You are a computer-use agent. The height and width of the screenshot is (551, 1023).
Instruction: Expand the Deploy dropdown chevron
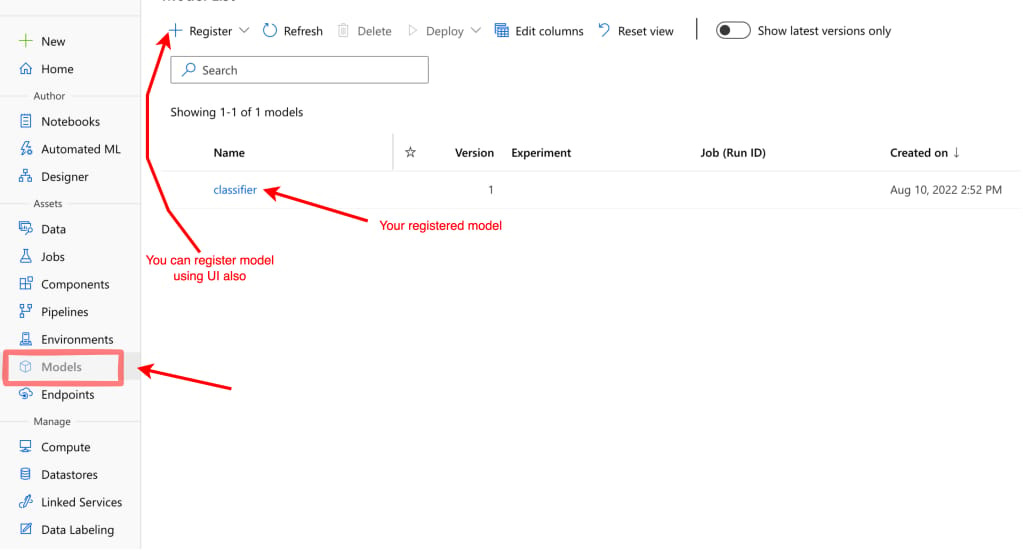[476, 31]
